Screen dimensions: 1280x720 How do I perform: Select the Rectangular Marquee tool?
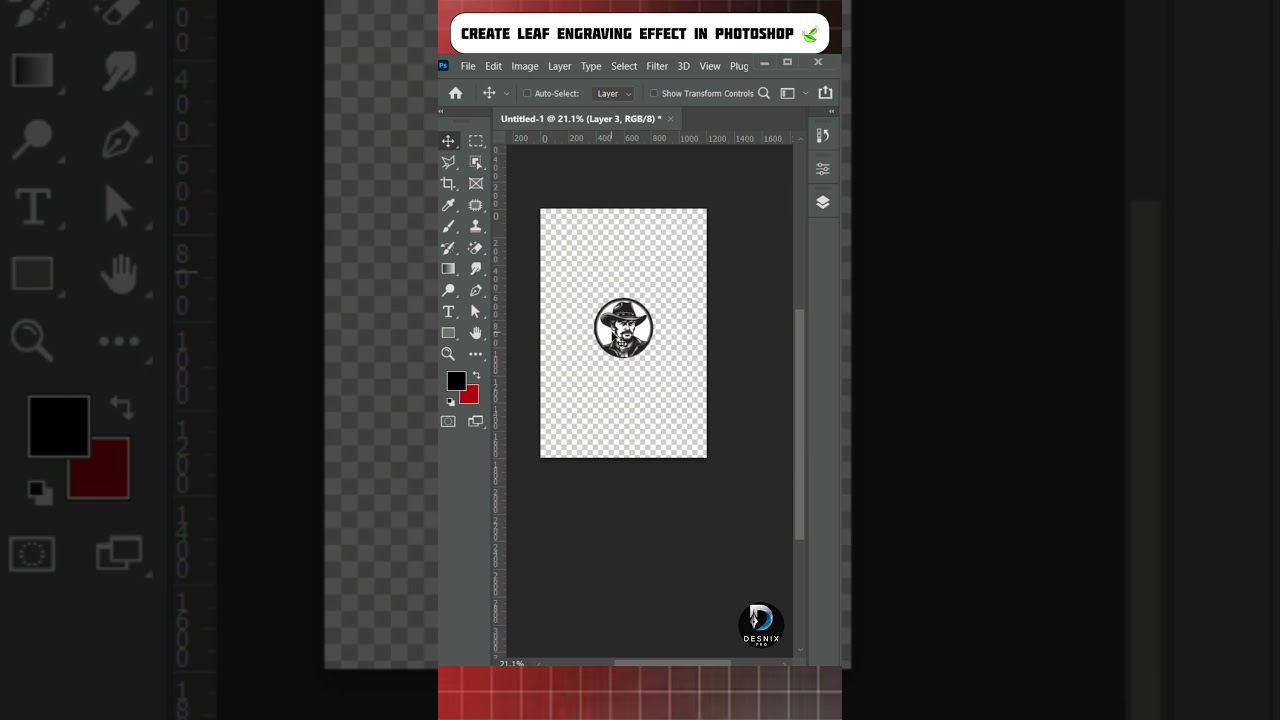476,141
